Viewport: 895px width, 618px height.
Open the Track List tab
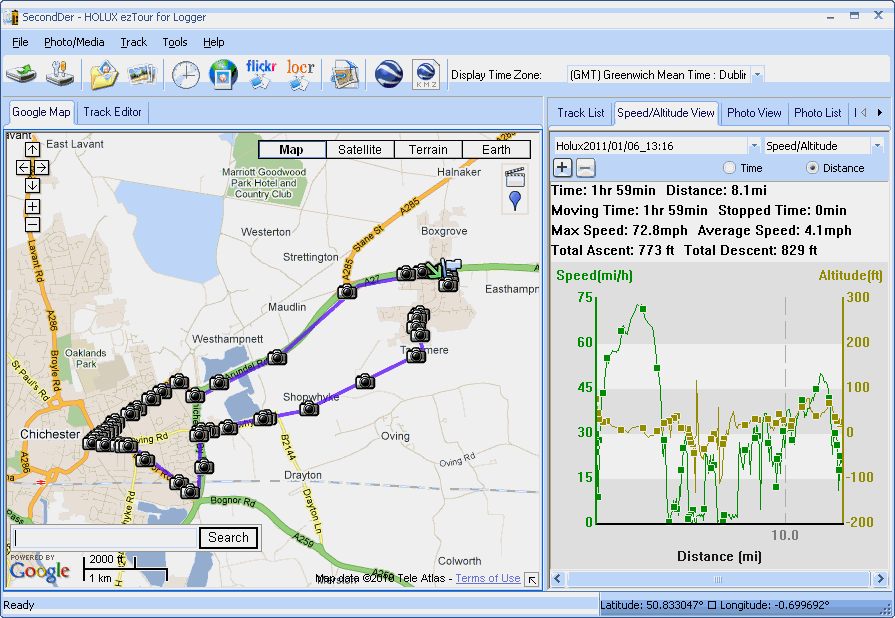pyautogui.click(x=580, y=113)
